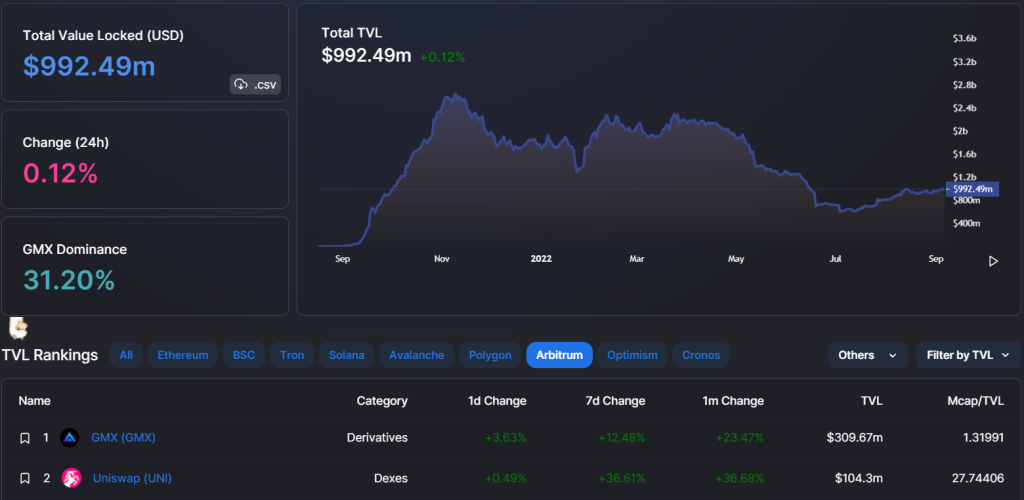Click Uniswap's +0.49% 1d change

click(x=505, y=478)
